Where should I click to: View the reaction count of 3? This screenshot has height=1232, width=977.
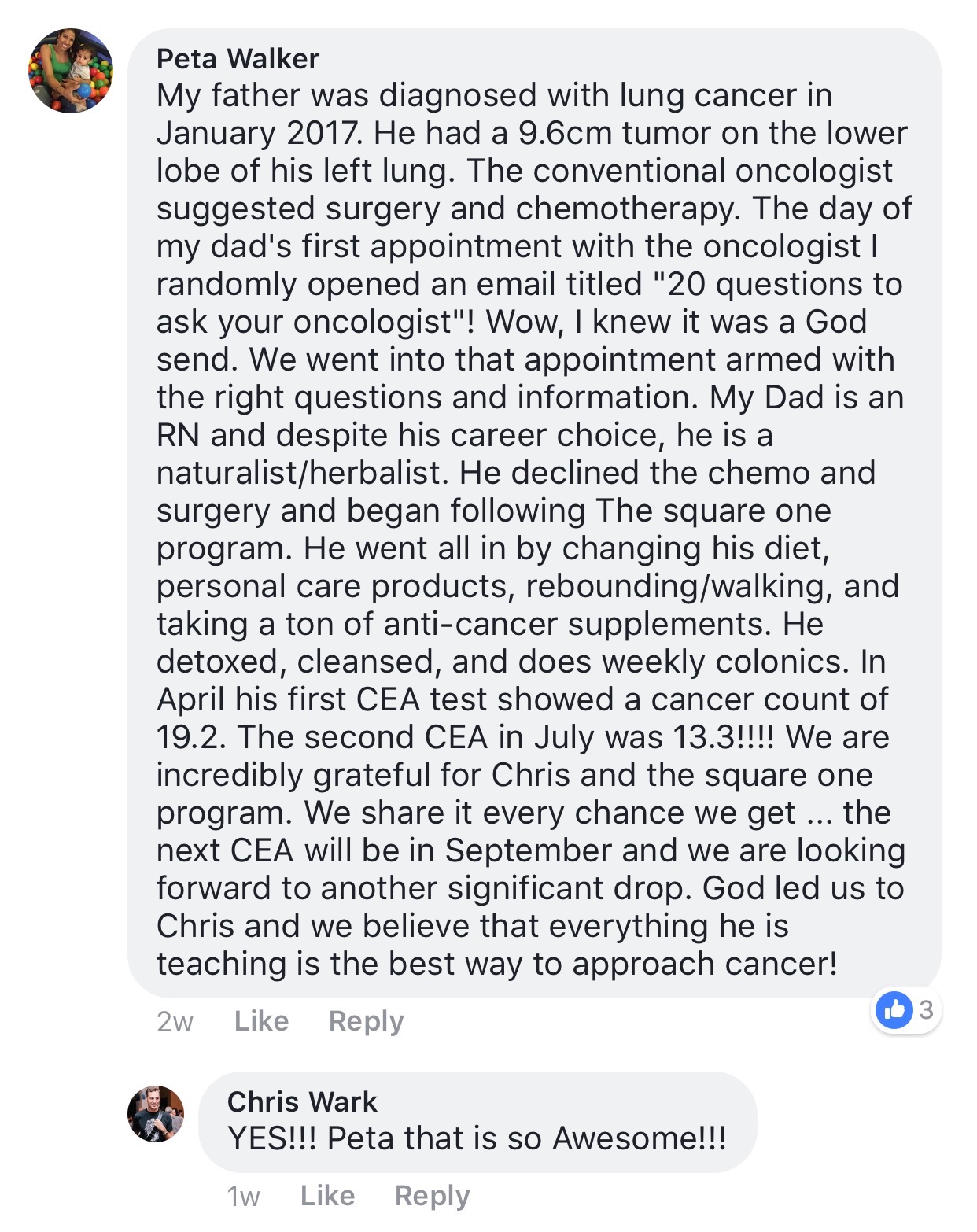[926, 1009]
